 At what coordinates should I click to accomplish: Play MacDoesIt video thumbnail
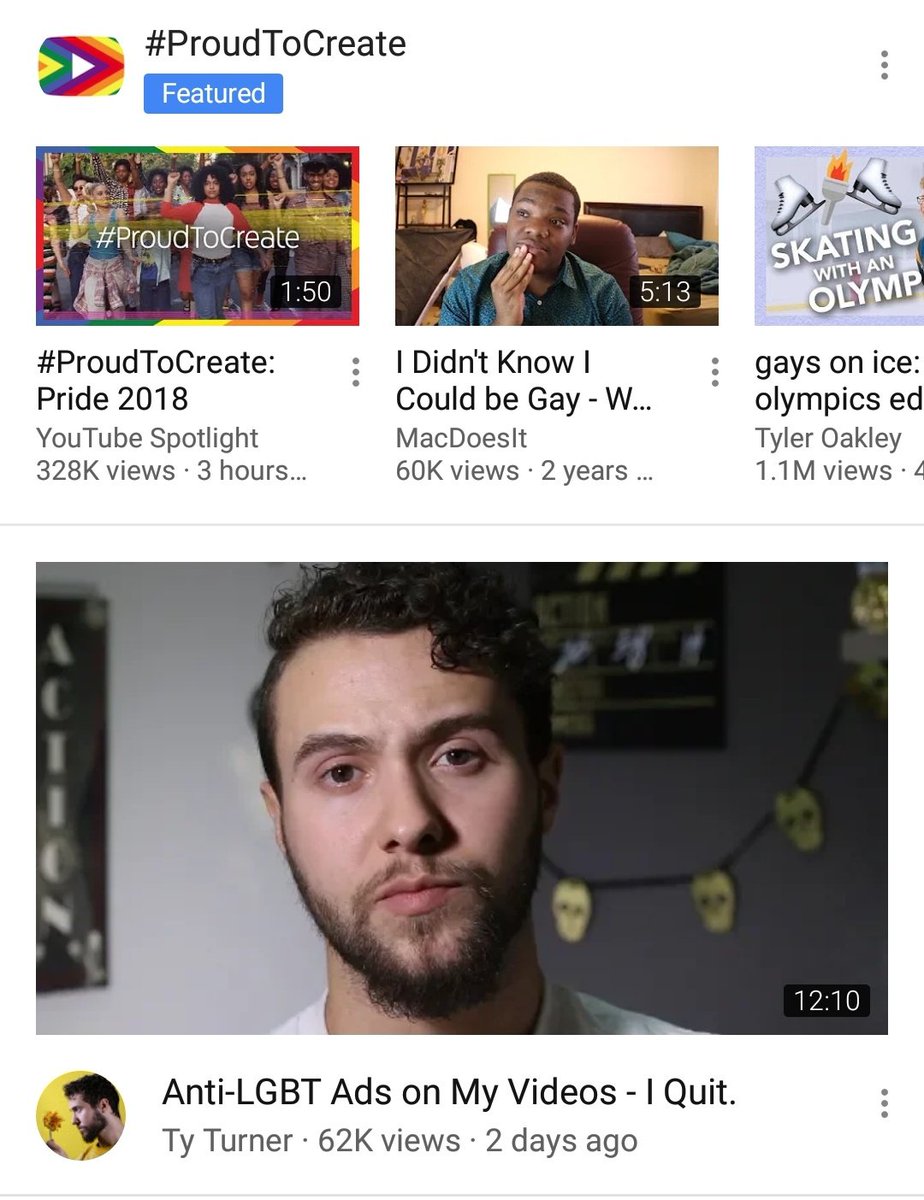[x=557, y=236]
